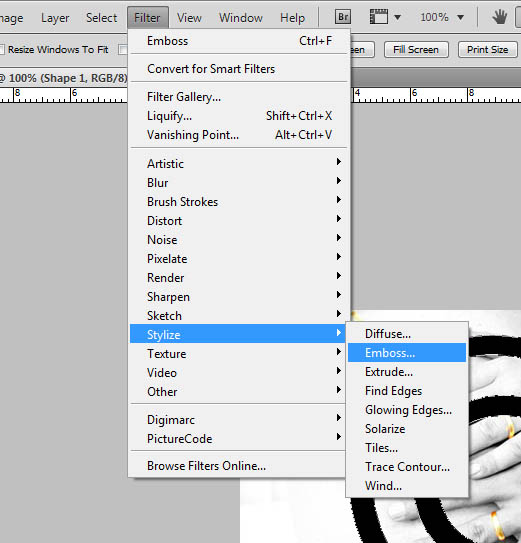Choose Glowing Edges filter
Viewport: 521px width, 543px height.
(x=407, y=410)
